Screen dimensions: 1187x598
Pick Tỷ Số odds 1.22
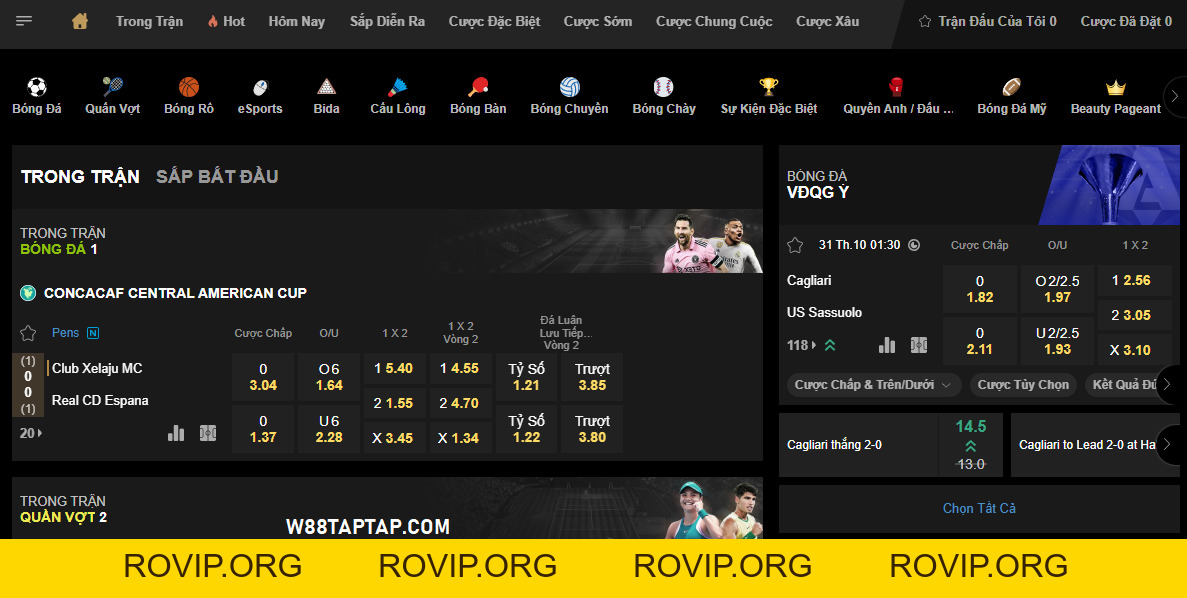tap(526, 429)
